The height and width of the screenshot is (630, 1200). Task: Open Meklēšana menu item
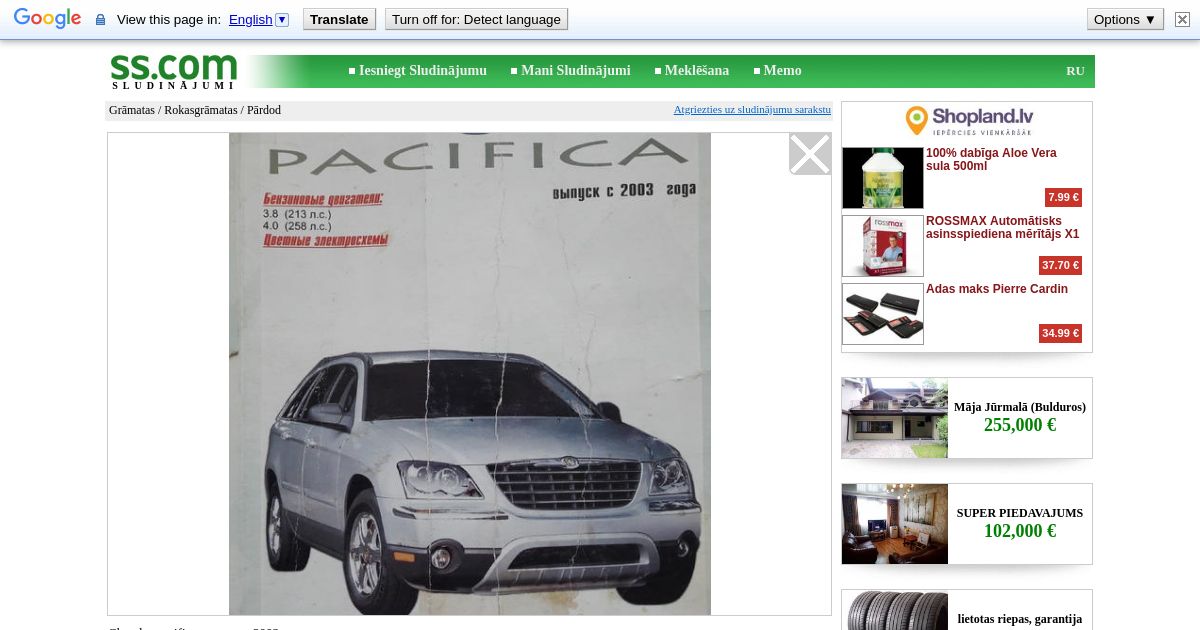coord(697,71)
